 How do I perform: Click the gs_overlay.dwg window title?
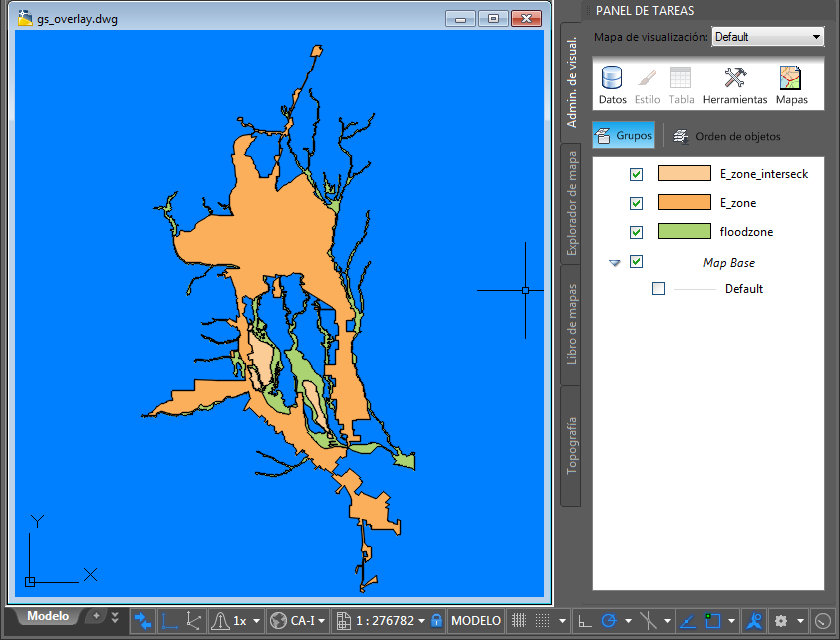coord(77,19)
